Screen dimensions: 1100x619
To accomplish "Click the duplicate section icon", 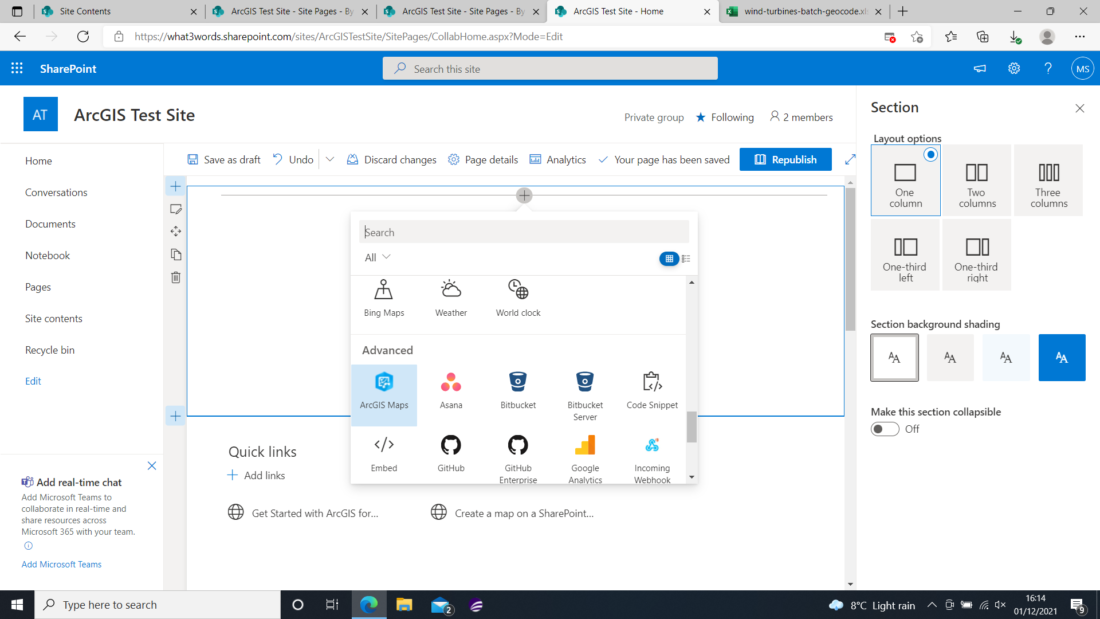I will coord(175,254).
